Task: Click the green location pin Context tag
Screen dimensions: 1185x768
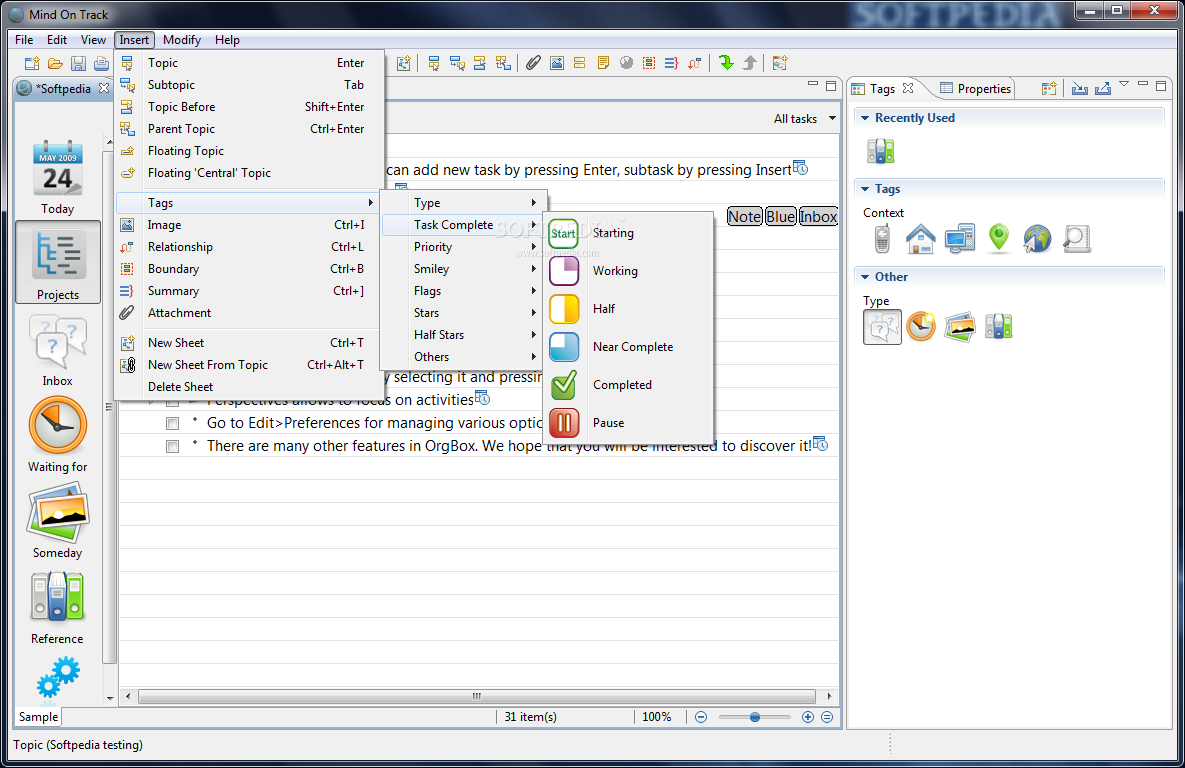Action: [999, 238]
